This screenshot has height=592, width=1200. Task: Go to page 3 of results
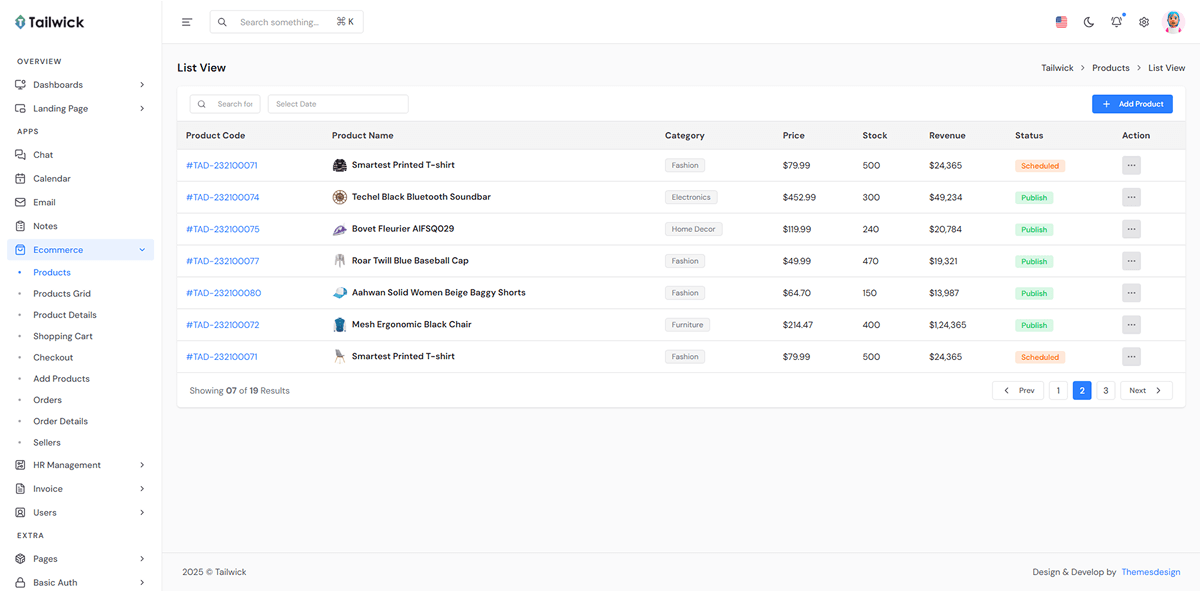point(1105,390)
